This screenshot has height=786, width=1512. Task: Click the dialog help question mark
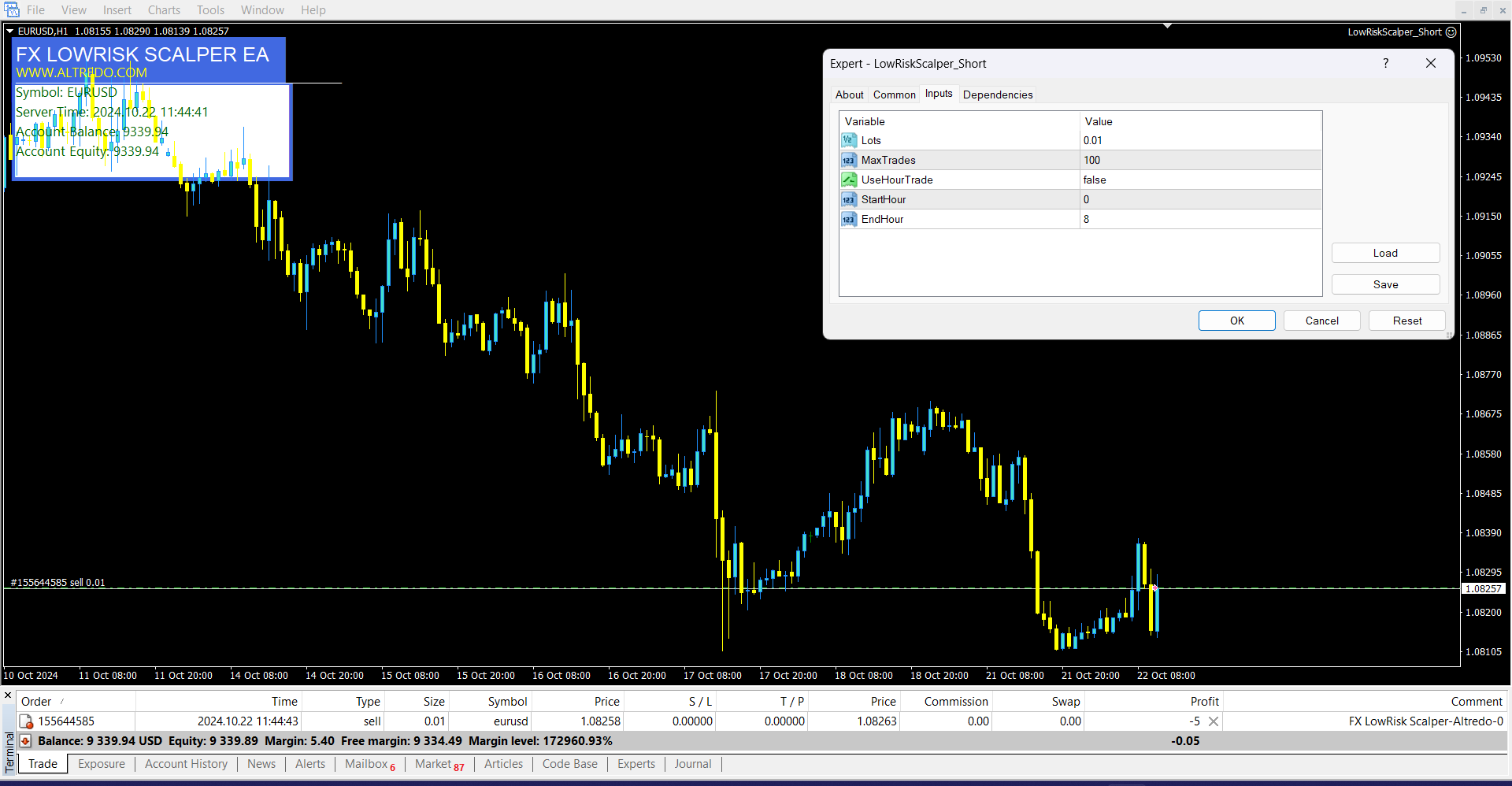tap(1386, 63)
